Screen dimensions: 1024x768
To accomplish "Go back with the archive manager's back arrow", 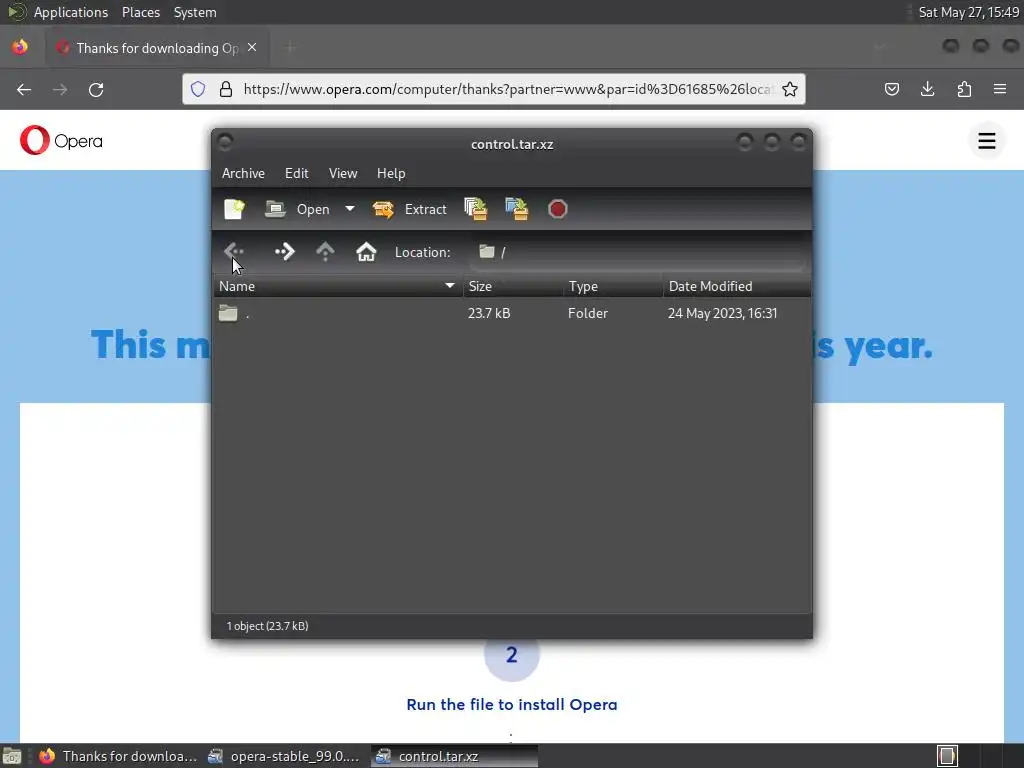I will point(234,251).
